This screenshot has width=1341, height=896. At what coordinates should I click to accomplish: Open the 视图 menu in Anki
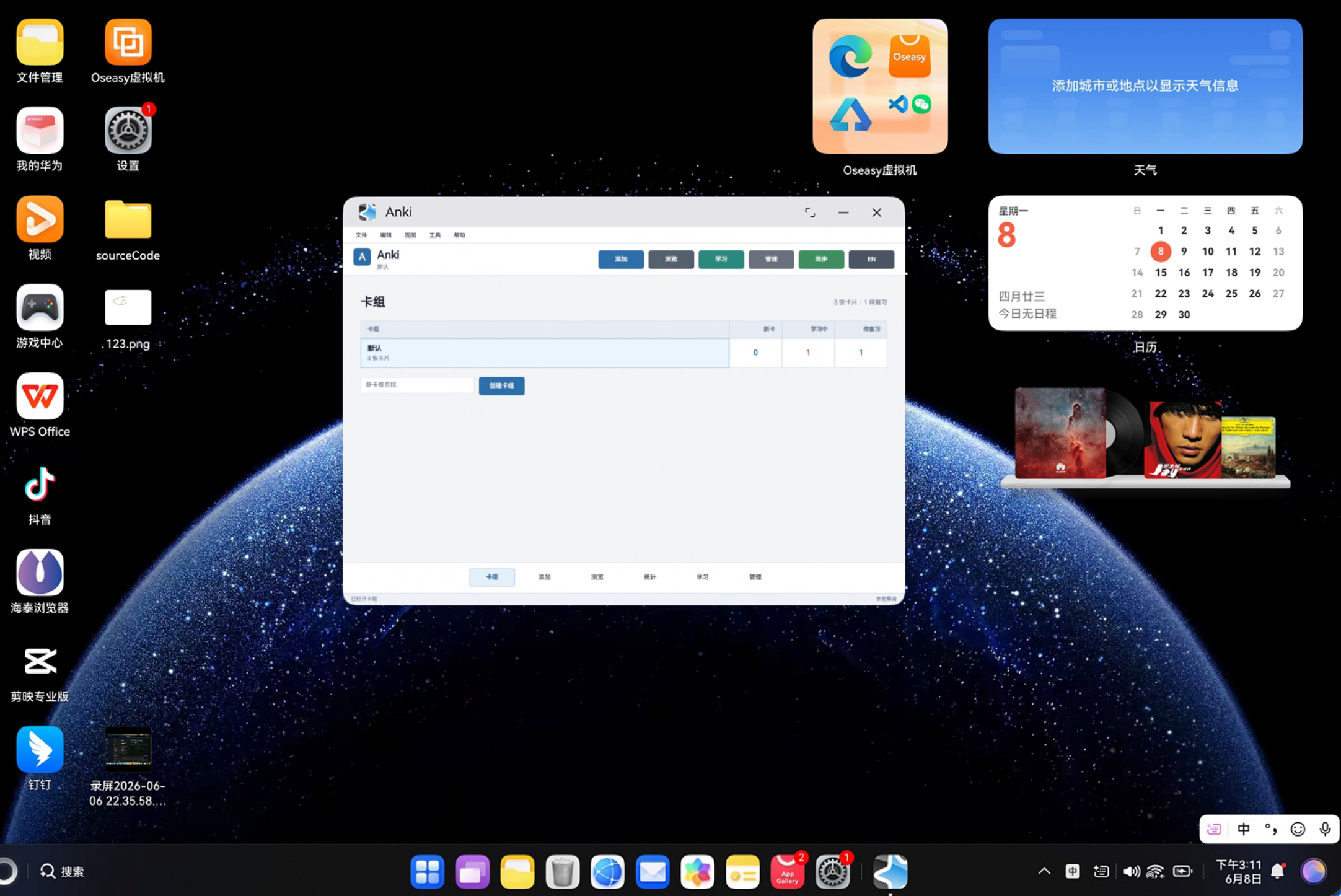[x=410, y=235]
